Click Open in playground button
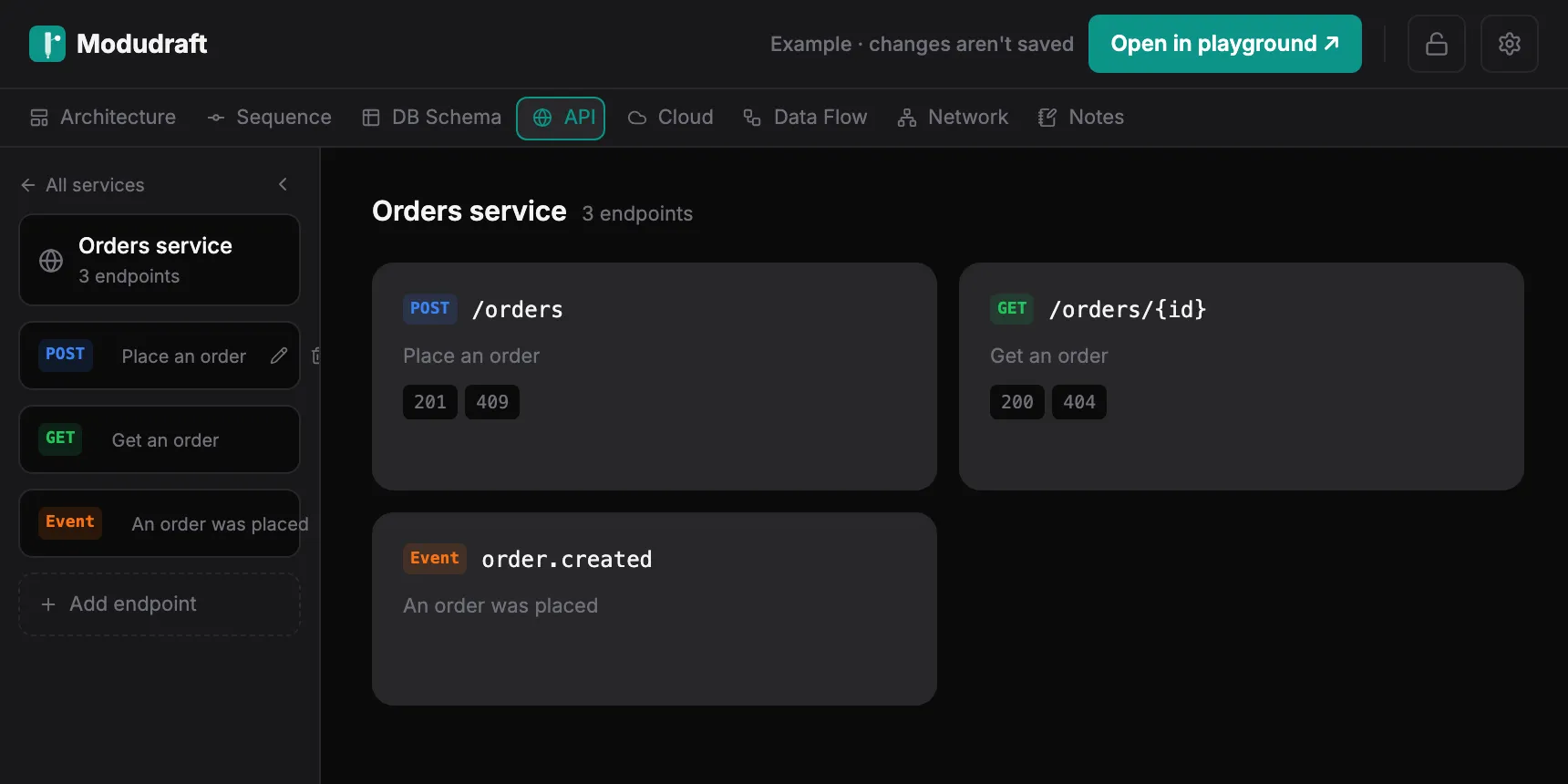The width and height of the screenshot is (1568, 784). coord(1225,44)
